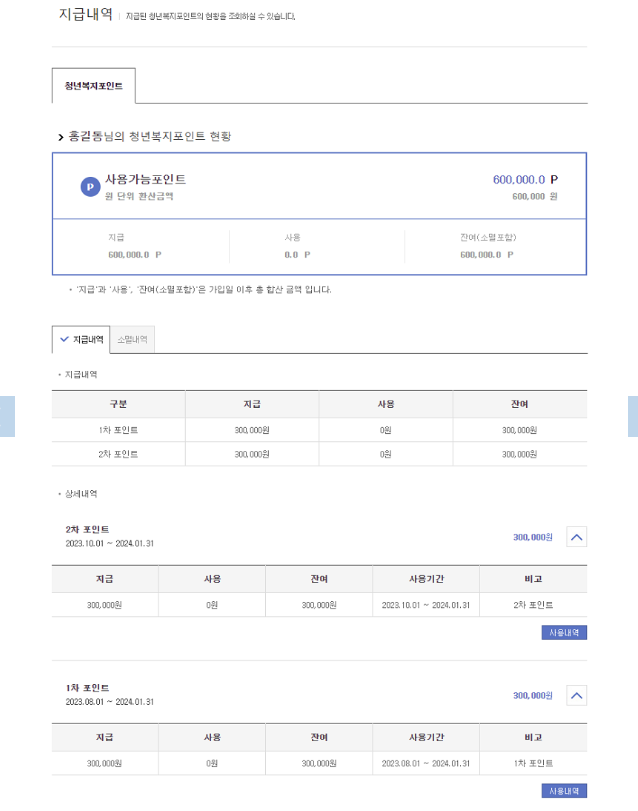This screenshot has width=638, height=811.
Task: Collapse the 1차 포인트 detail section
Action: pyautogui.click(x=576, y=696)
